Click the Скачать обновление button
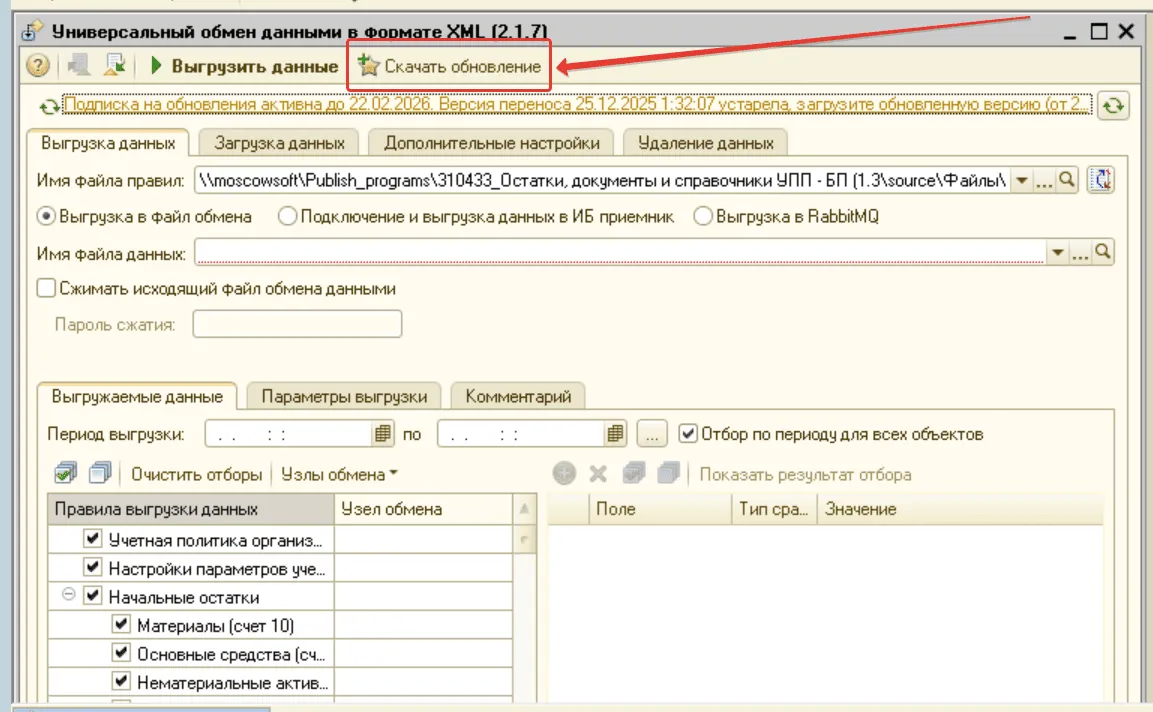Viewport: 1153px width, 712px height. pyautogui.click(x=450, y=67)
